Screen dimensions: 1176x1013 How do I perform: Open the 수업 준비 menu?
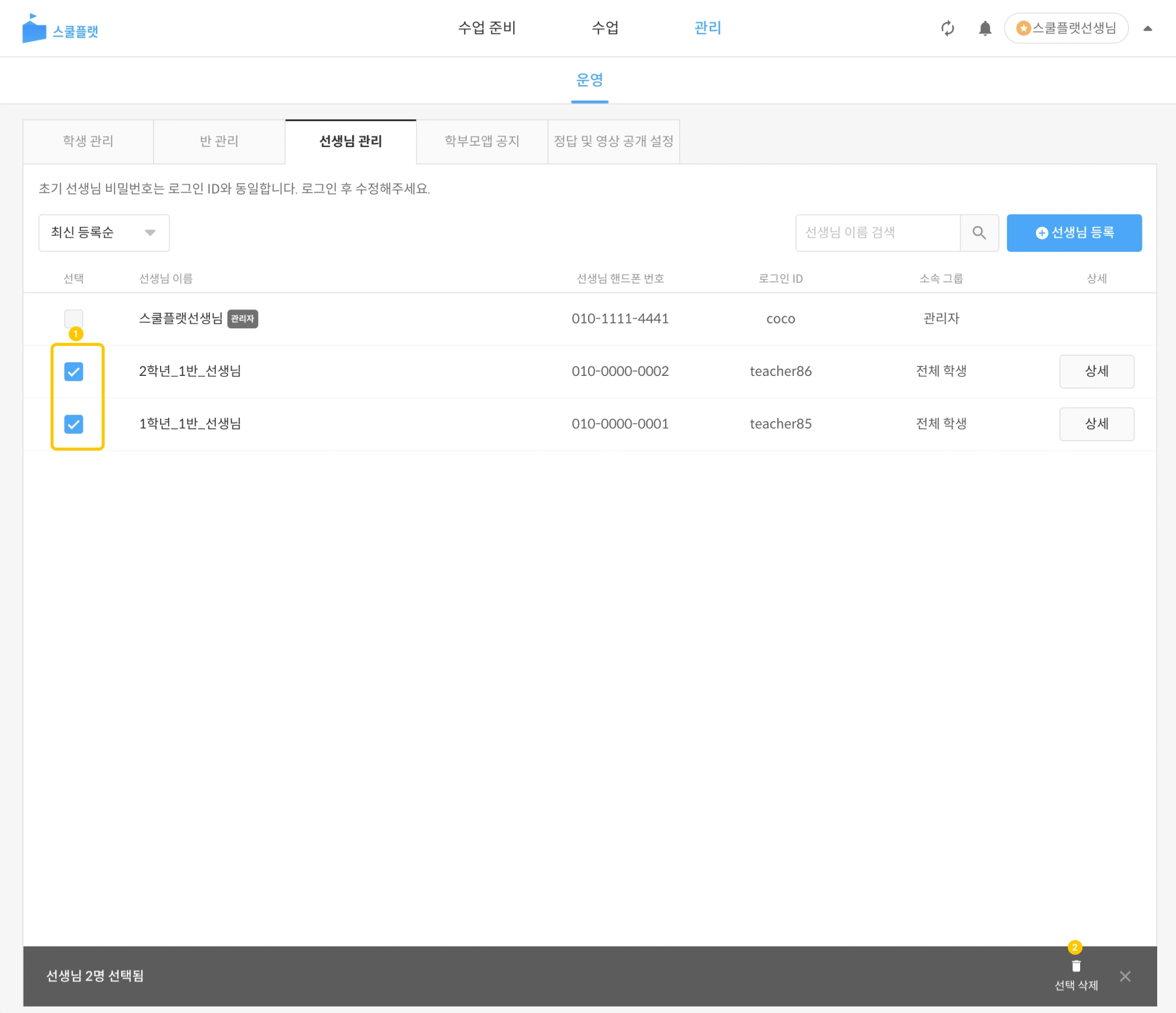[487, 28]
